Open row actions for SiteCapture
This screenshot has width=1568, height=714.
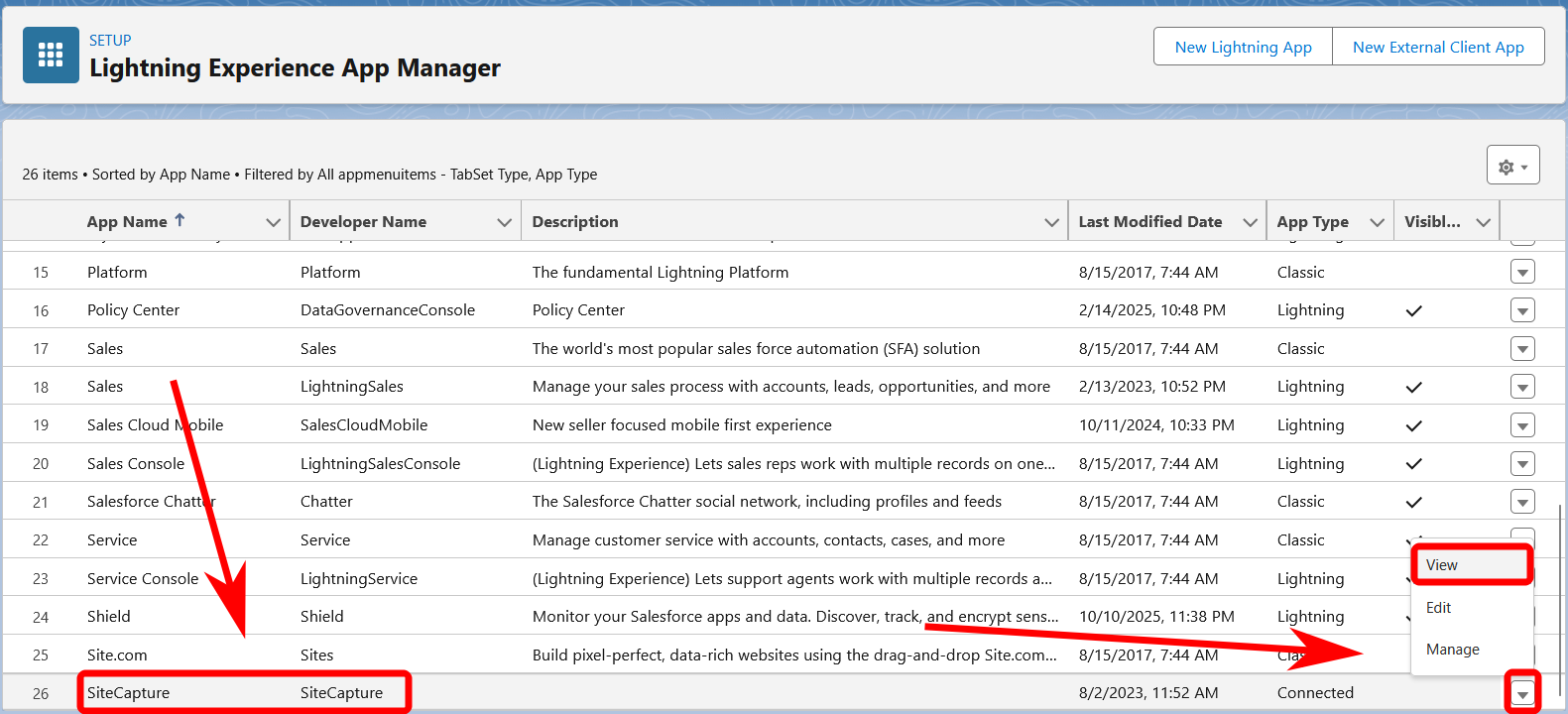pos(1522,693)
